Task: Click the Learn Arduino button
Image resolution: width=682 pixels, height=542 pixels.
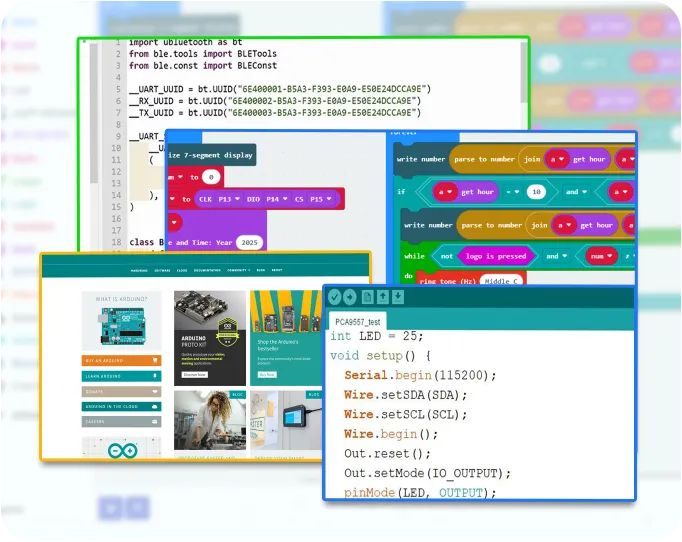Action: coord(121,376)
